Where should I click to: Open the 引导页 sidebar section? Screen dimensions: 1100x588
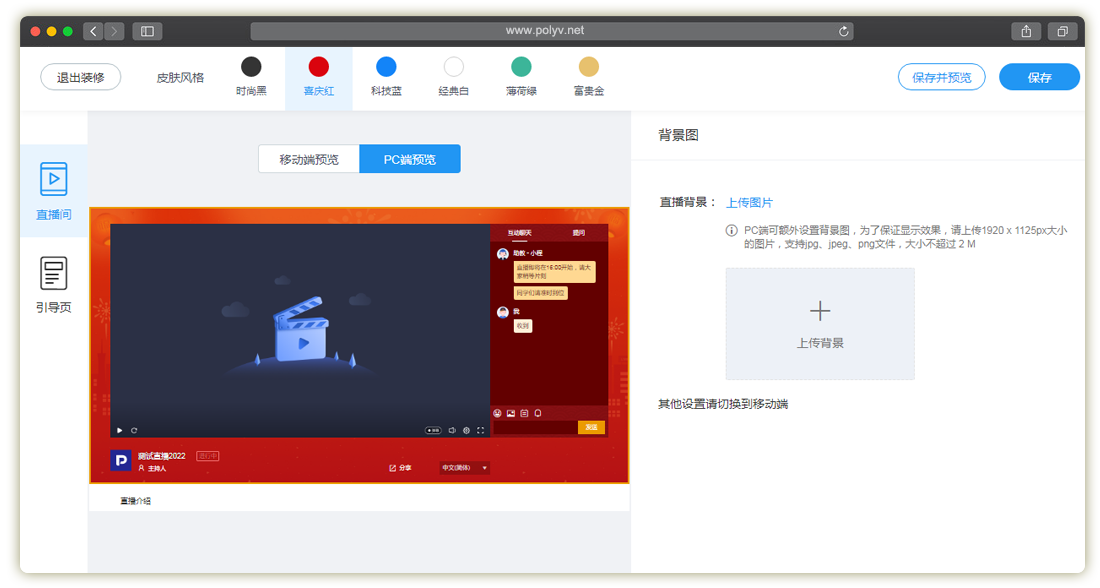[53, 283]
